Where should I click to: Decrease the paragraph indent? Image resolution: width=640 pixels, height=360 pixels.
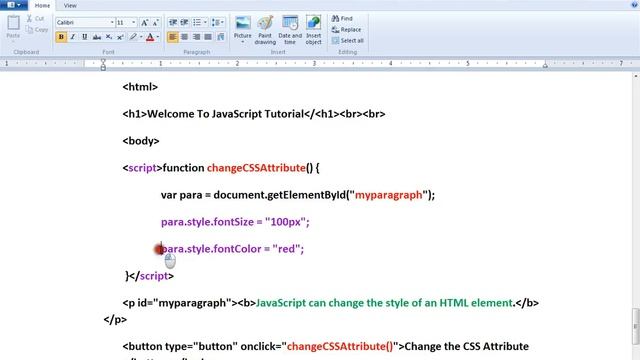coord(173,22)
